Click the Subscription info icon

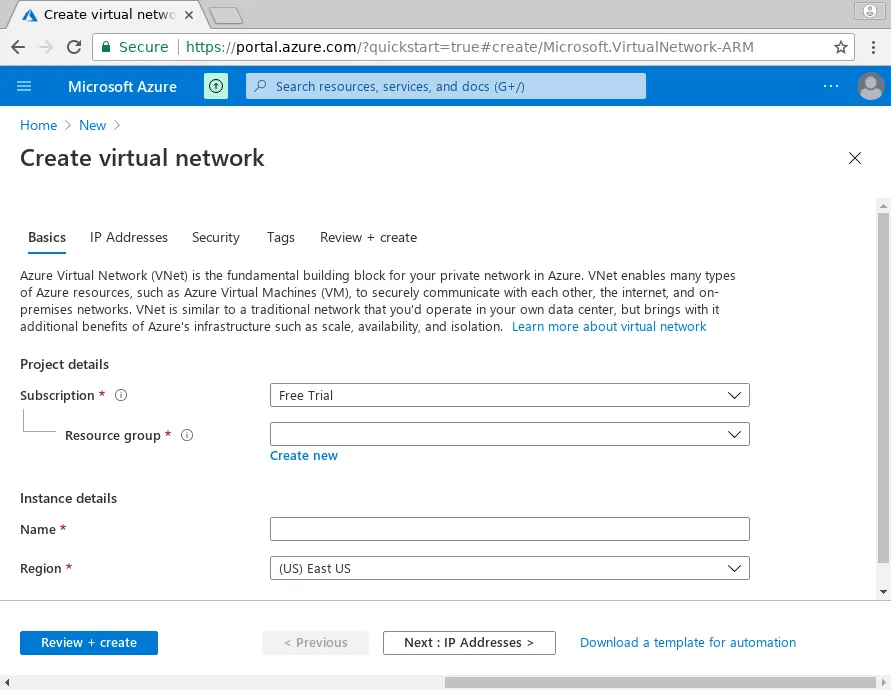click(121, 395)
